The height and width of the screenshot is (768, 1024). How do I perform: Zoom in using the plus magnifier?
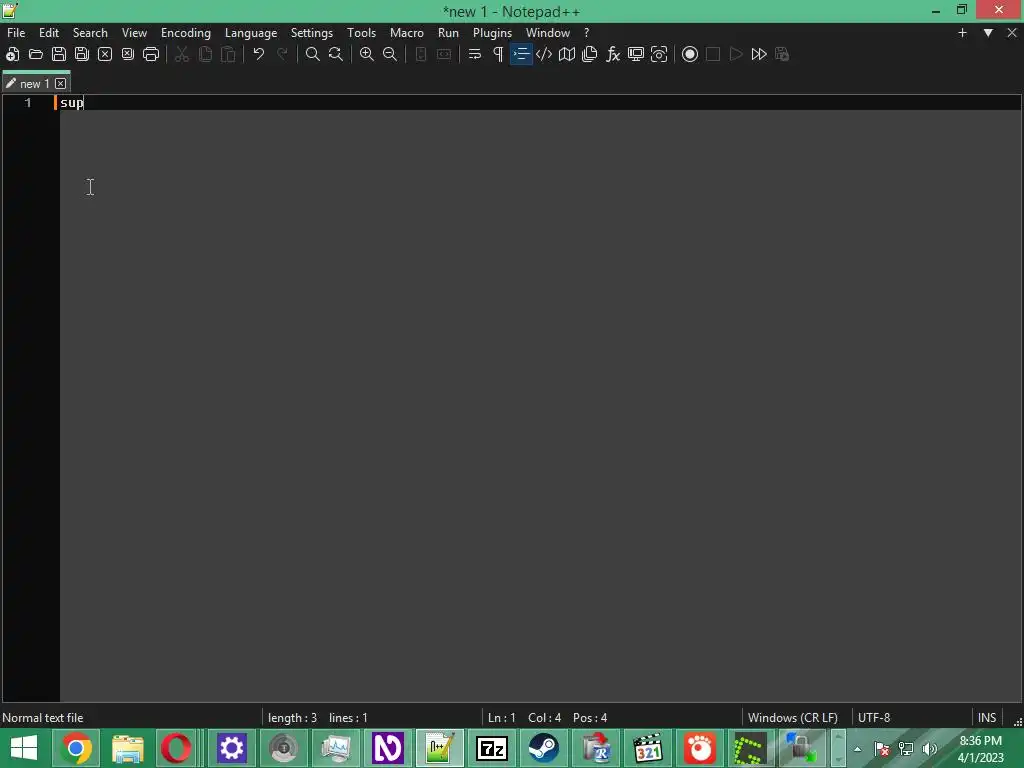(x=367, y=54)
